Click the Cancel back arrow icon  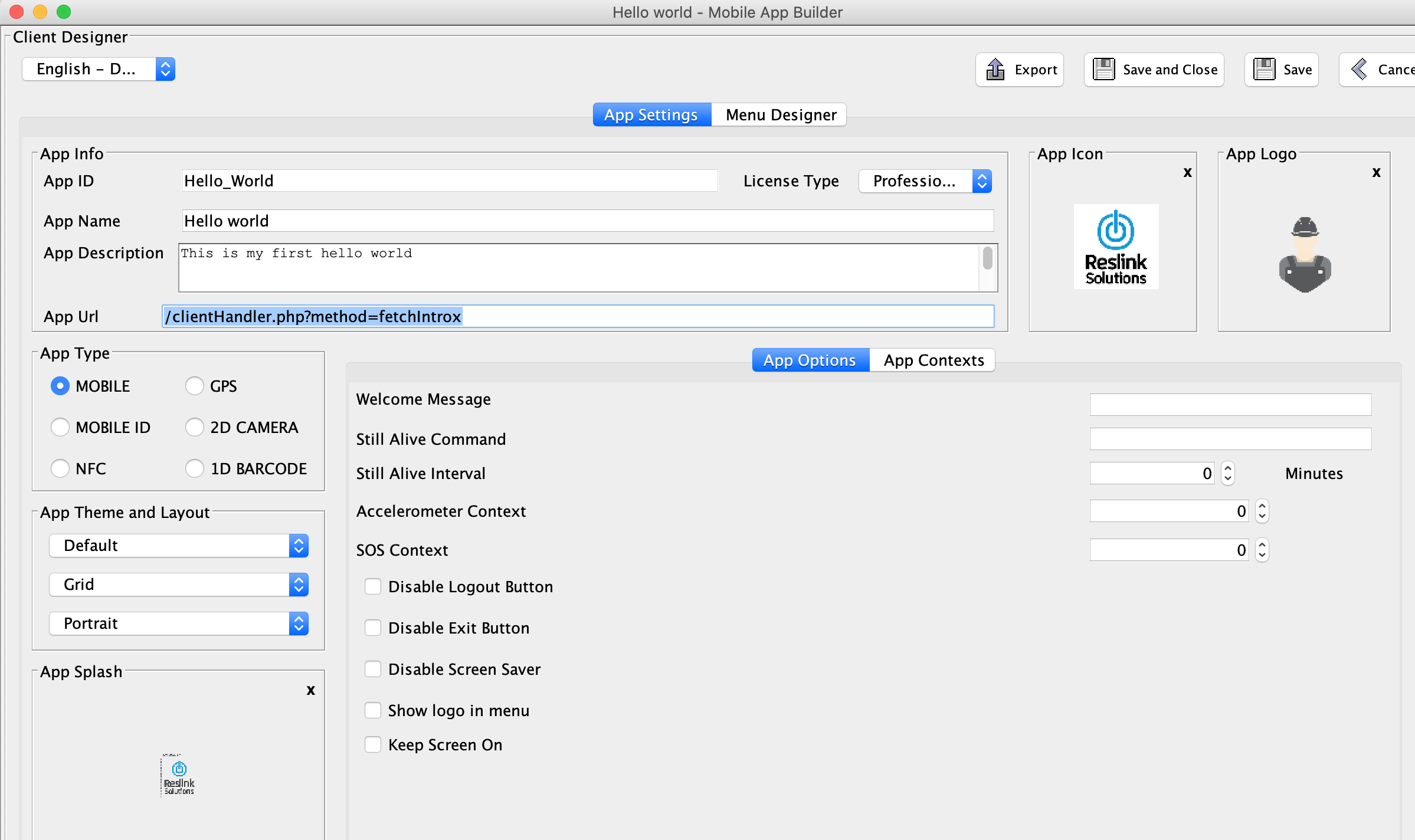pos(1359,70)
